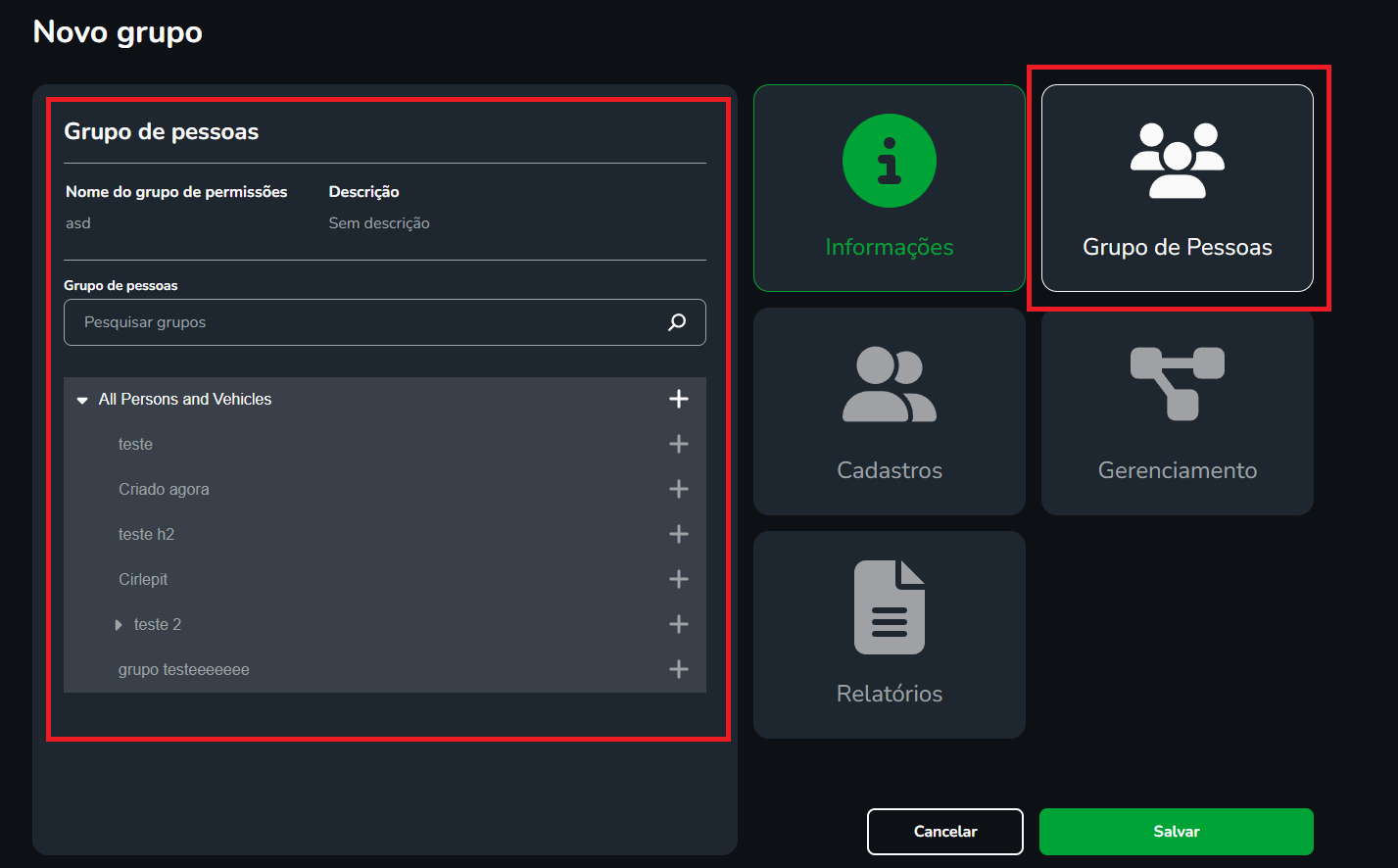
Task: Select the Grupo de Pessoas tile
Action: click(1177, 188)
